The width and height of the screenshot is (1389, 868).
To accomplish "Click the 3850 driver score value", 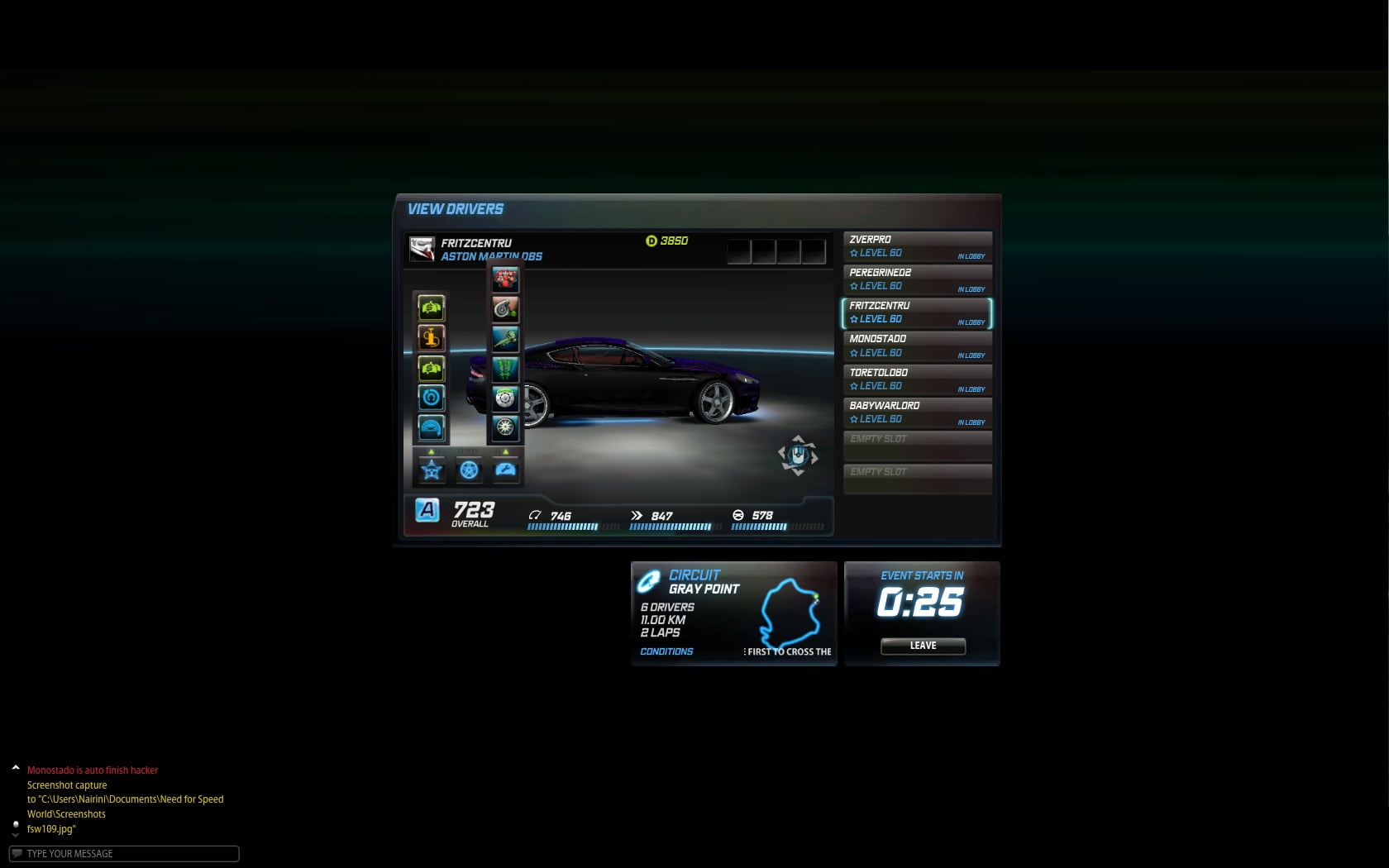I will tap(674, 241).
